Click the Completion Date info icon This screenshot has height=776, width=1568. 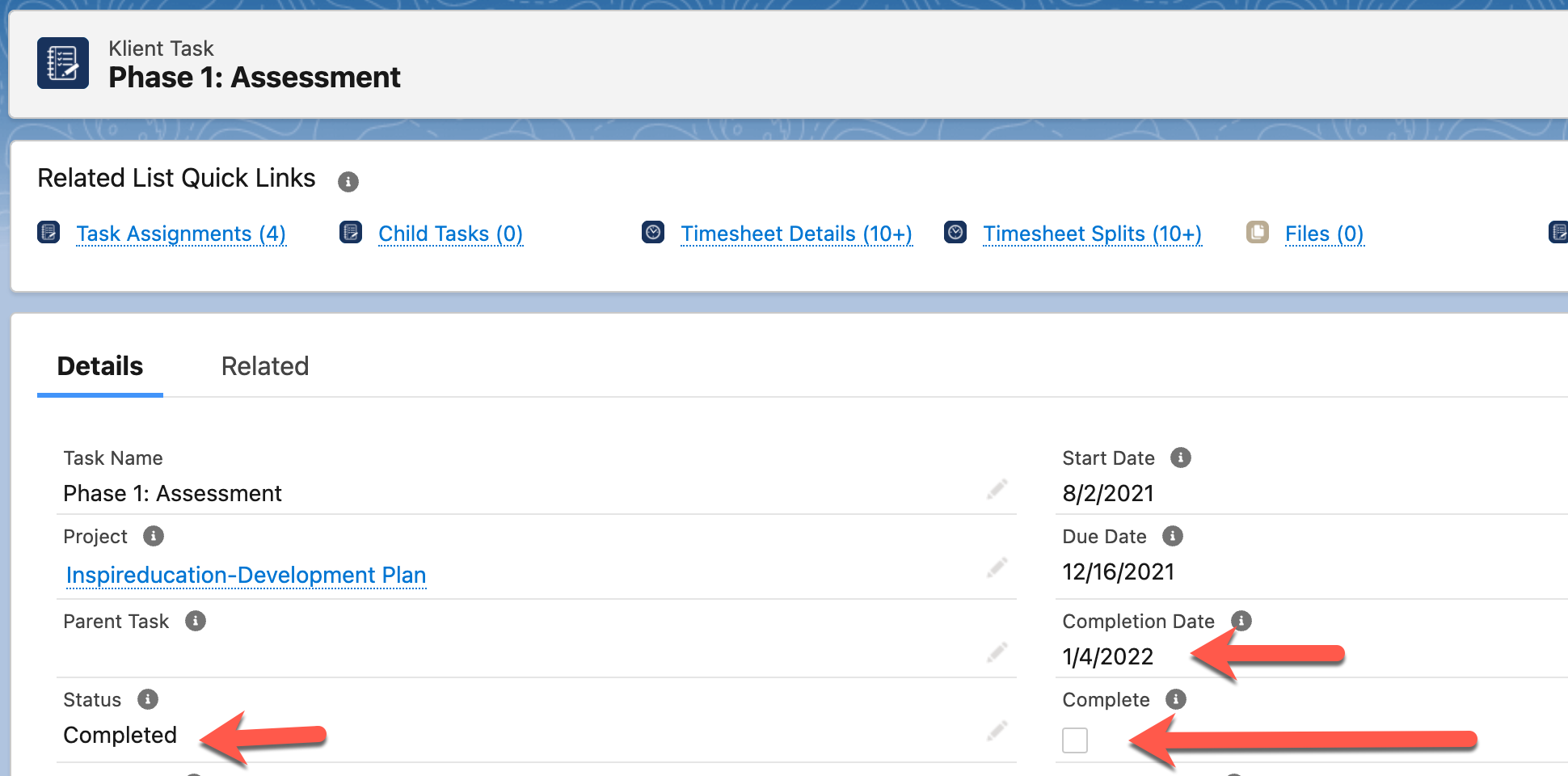(1242, 622)
